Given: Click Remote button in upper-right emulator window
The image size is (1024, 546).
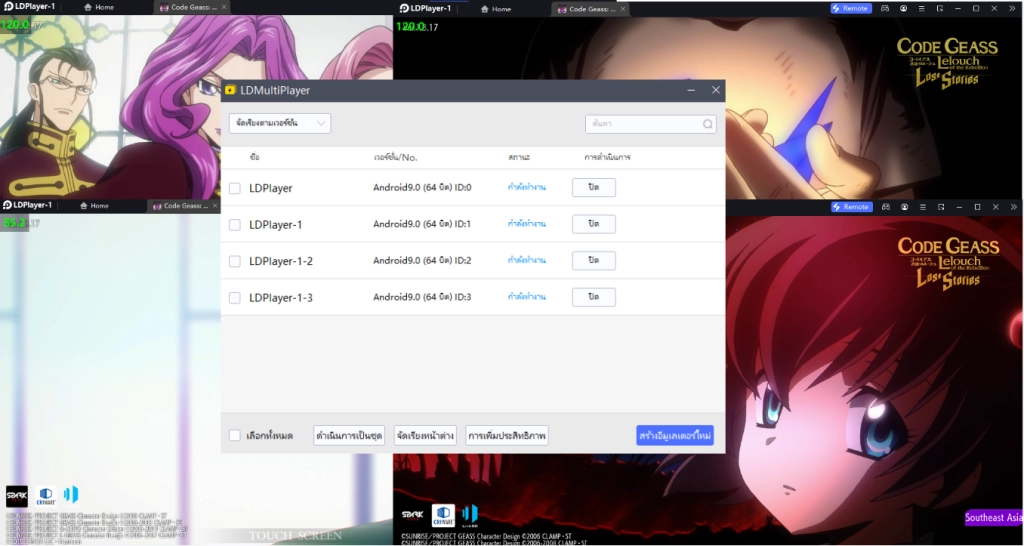Looking at the screenshot, I should click(851, 8).
